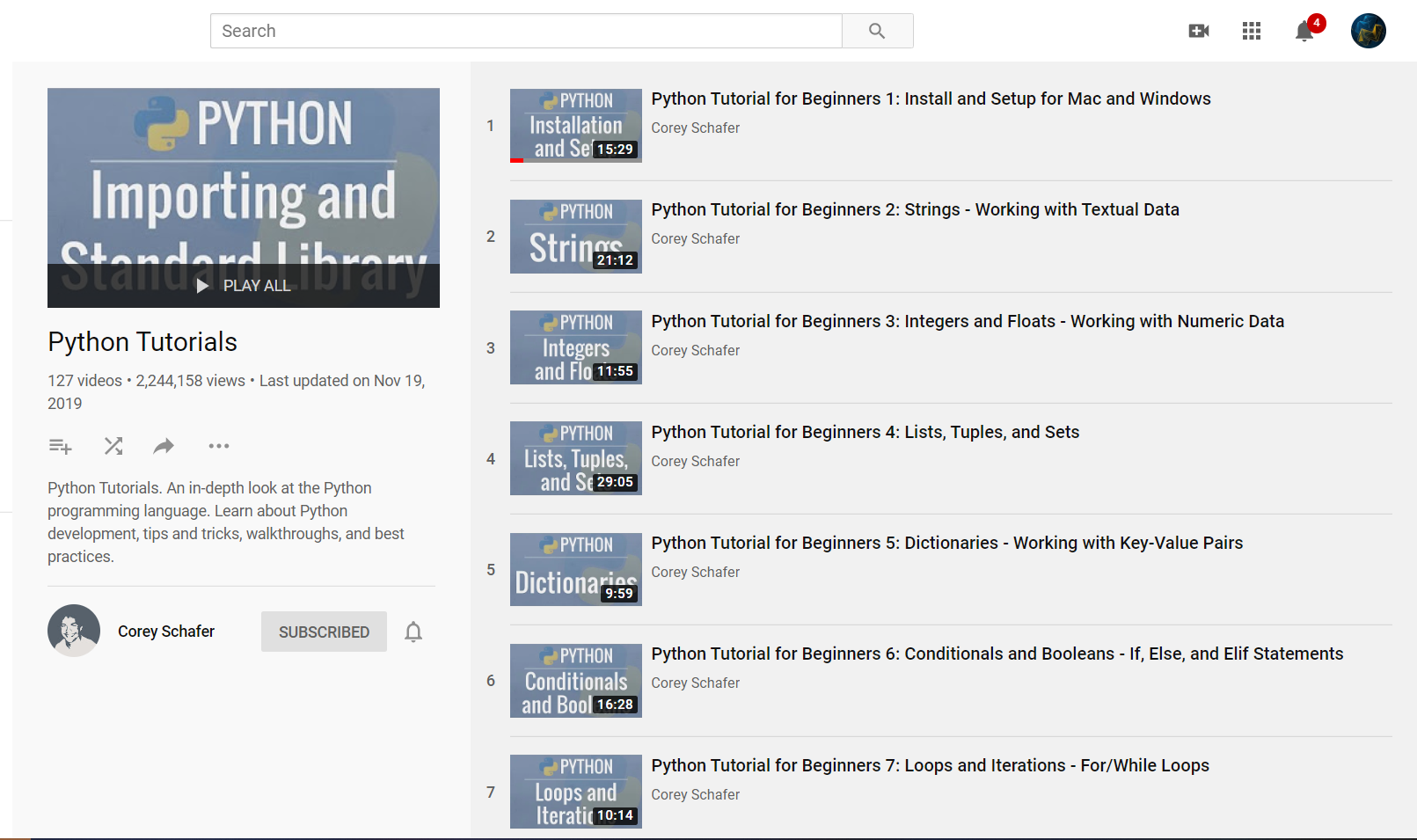1417x840 pixels.
Task: Open tutorial 7: Loops and Iterations title
Action: pos(930,765)
